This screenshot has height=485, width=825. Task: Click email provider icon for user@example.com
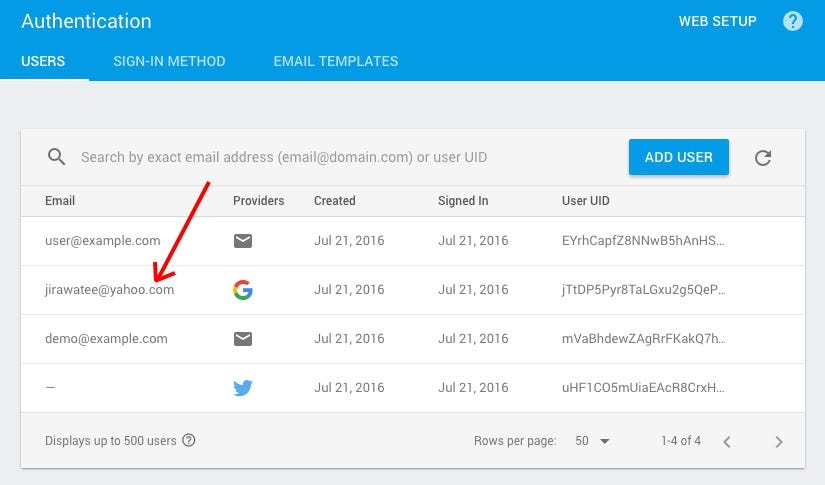243,241
